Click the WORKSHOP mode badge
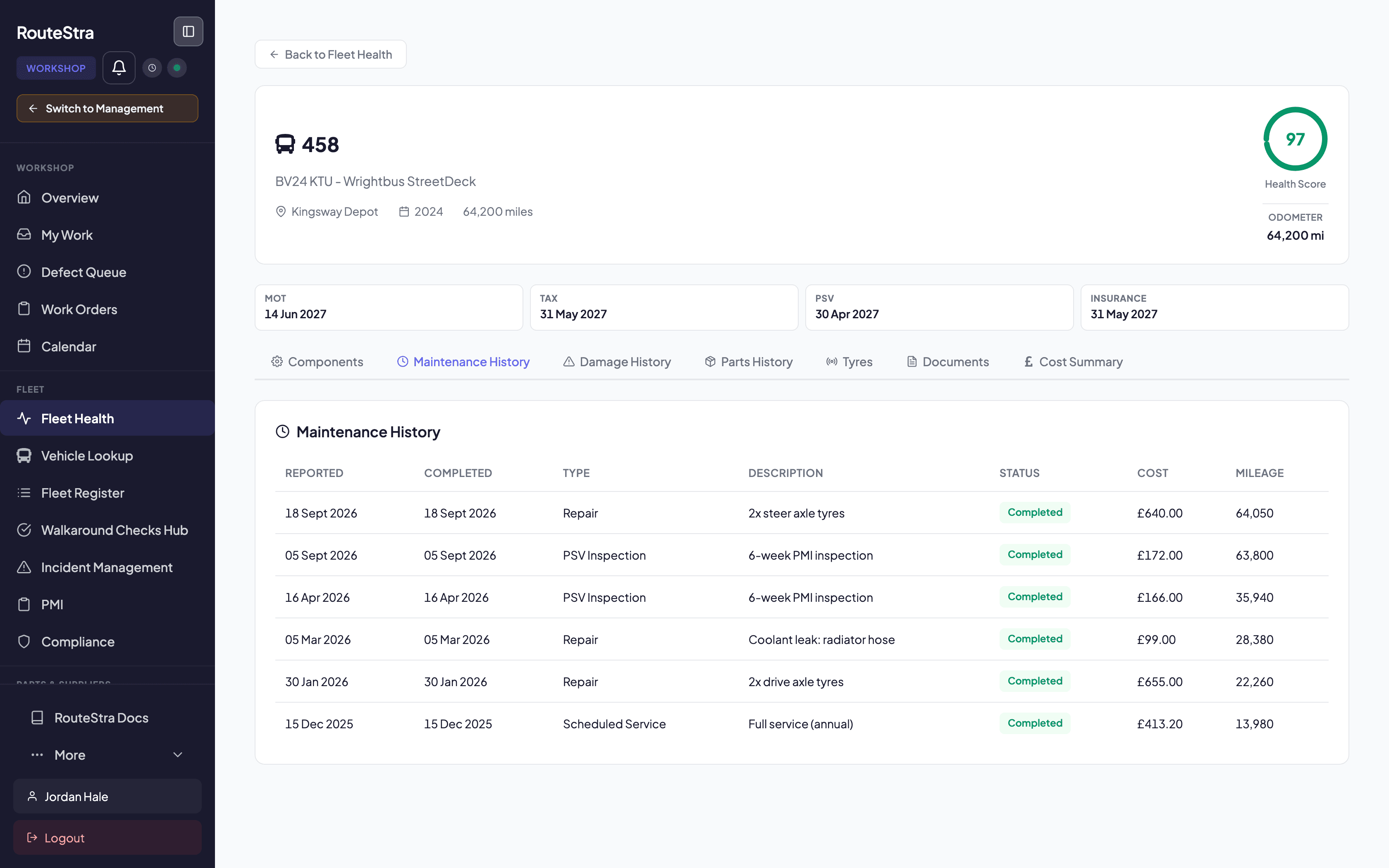 coord(56,68)
